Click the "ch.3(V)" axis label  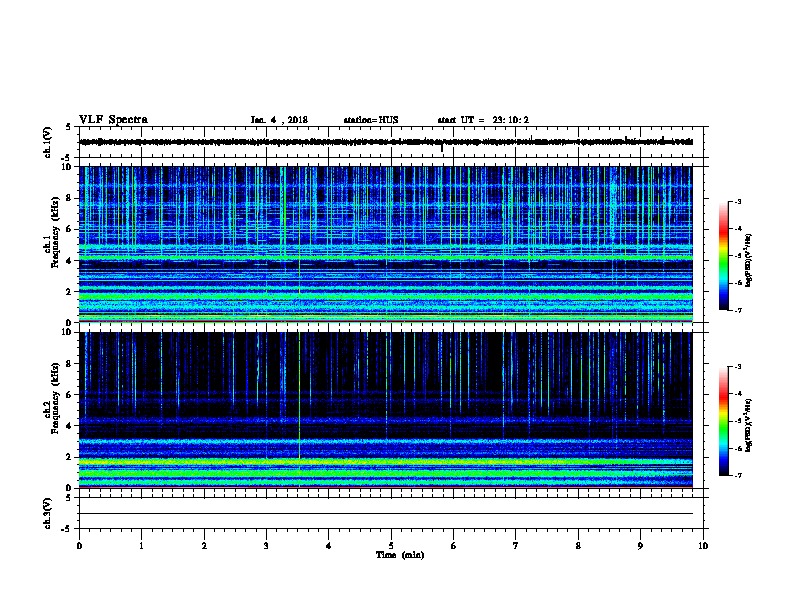click(x=47, y=513)
